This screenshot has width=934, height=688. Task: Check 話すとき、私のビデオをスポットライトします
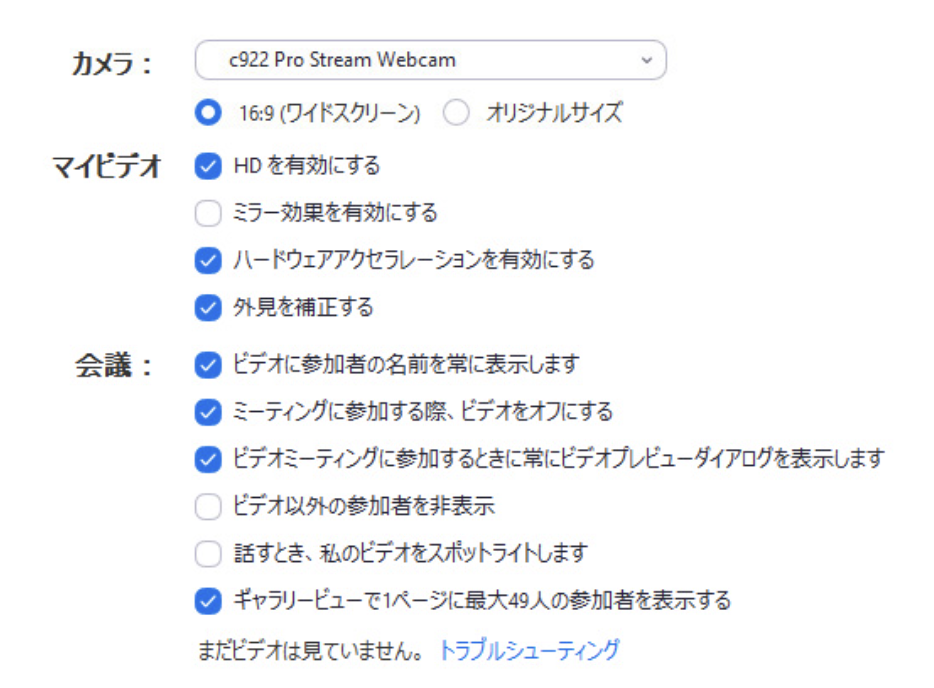pyautogui.click(x=208, y=553)
